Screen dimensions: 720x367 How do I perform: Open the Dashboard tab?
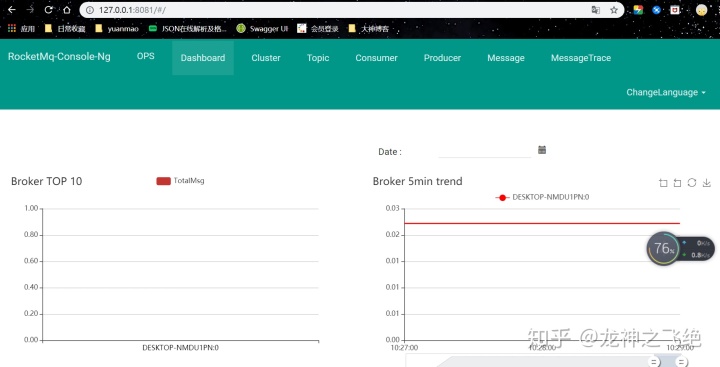click(203, 58)
